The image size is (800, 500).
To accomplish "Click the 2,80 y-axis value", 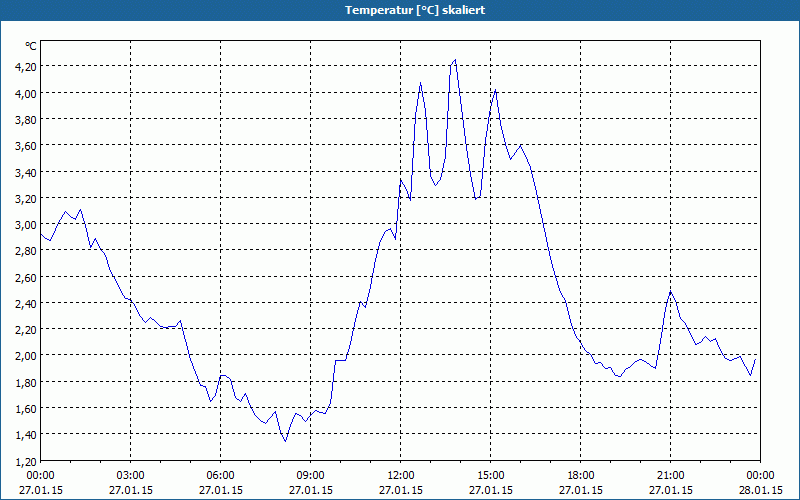I will [26, 251].
